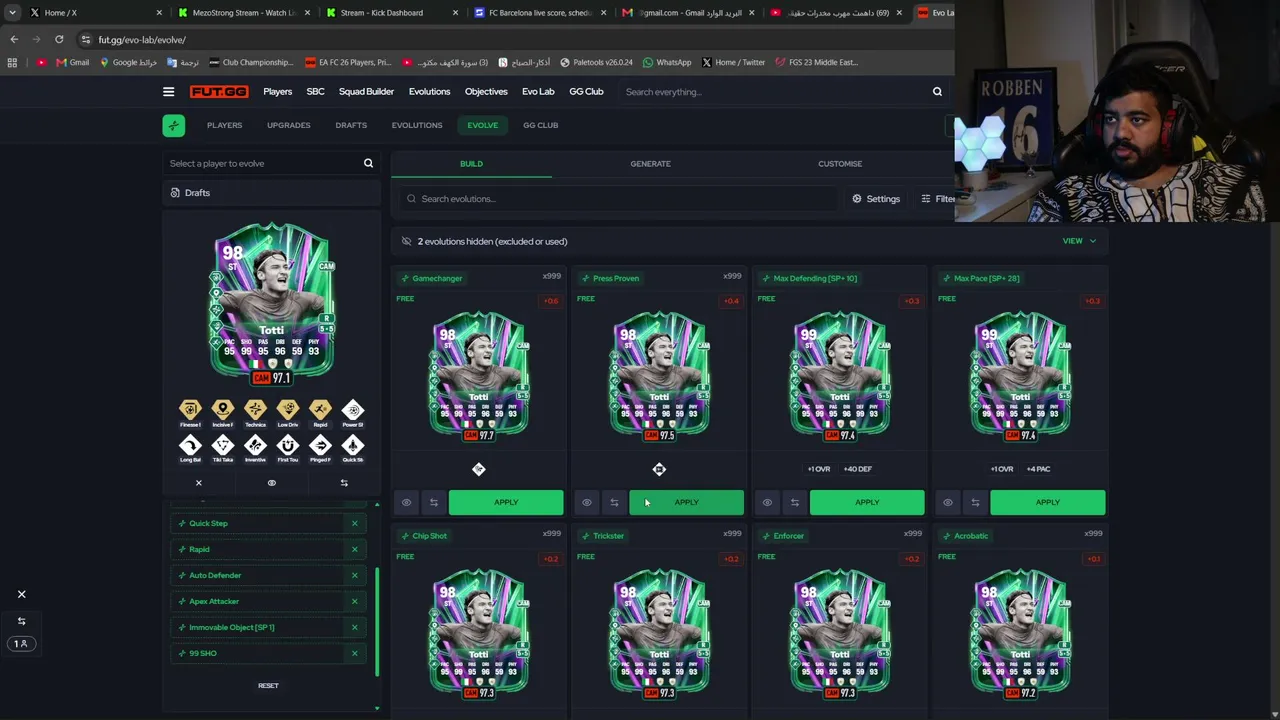Click the playstyle icon on the Gamechanger card
This screenshot has height=720, width=1280.
click(x=479, y=469)
